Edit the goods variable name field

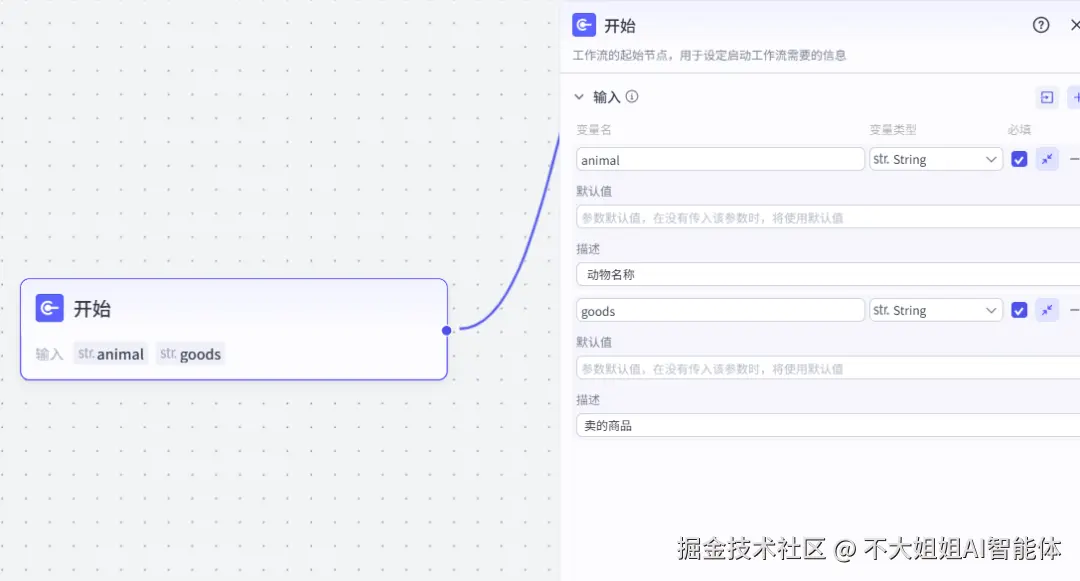[x=720, y=310]
